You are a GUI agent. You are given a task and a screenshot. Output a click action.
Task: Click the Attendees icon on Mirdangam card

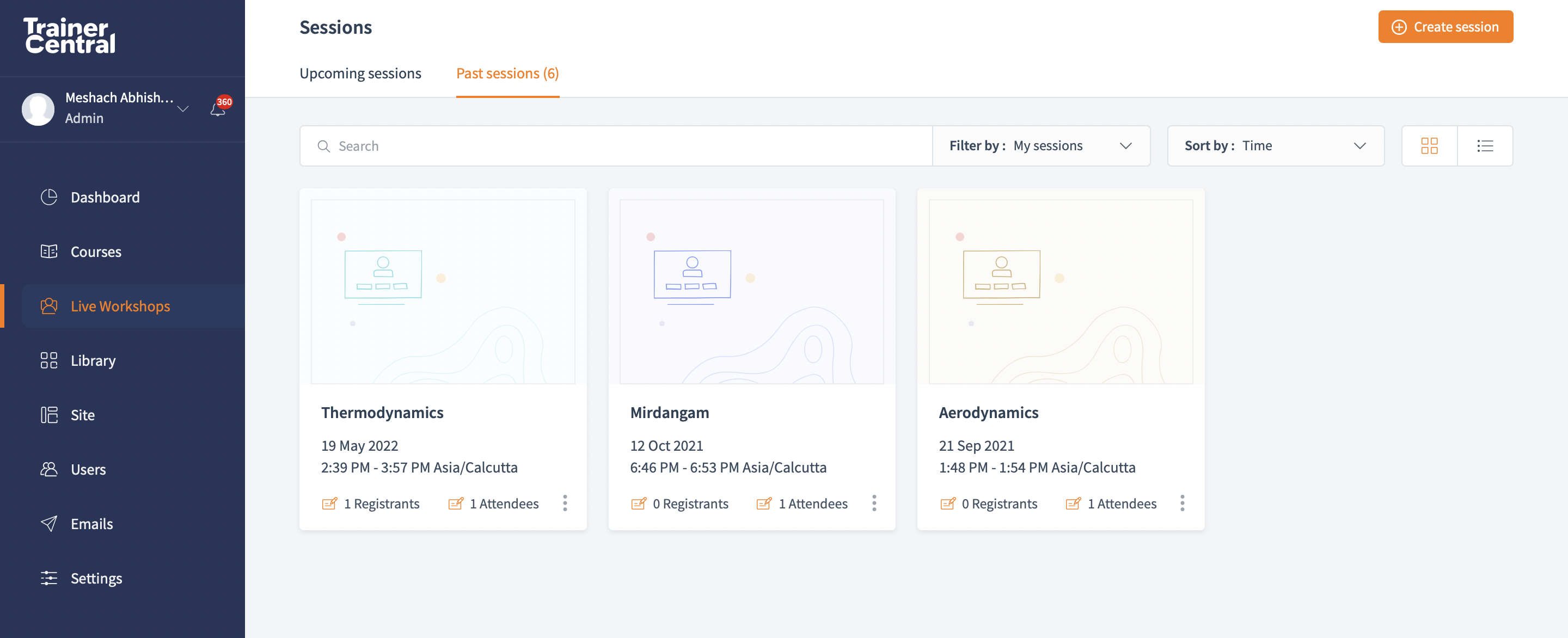coord(764,504)
